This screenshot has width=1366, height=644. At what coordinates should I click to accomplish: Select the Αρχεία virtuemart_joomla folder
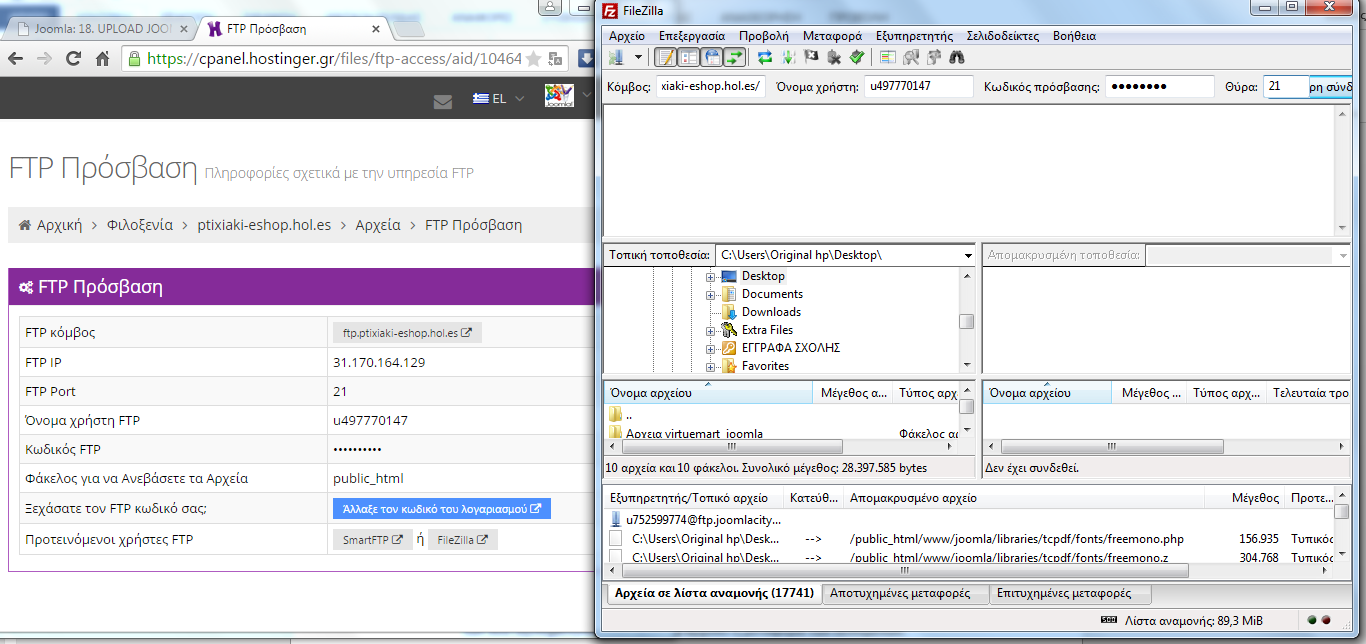[694, 434]
